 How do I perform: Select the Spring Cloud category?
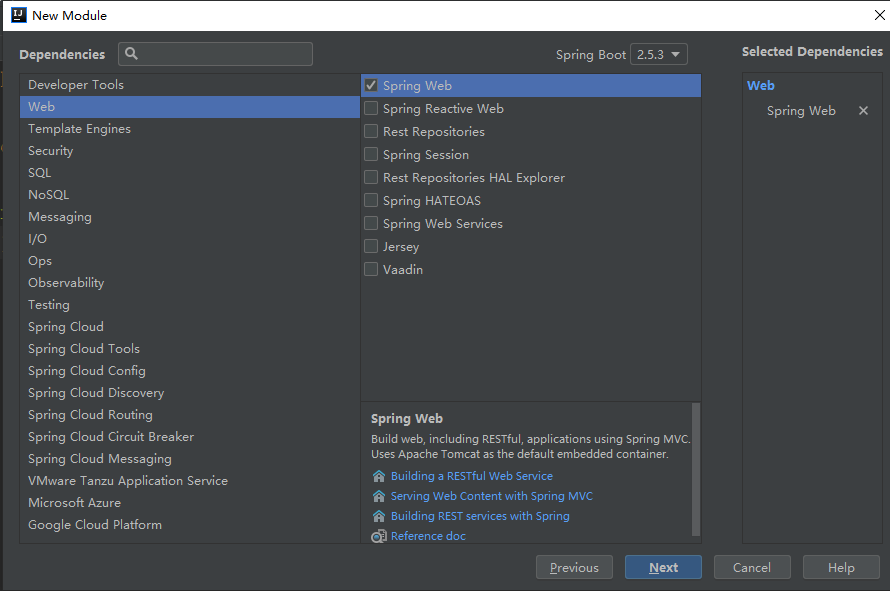coord(190,326)
